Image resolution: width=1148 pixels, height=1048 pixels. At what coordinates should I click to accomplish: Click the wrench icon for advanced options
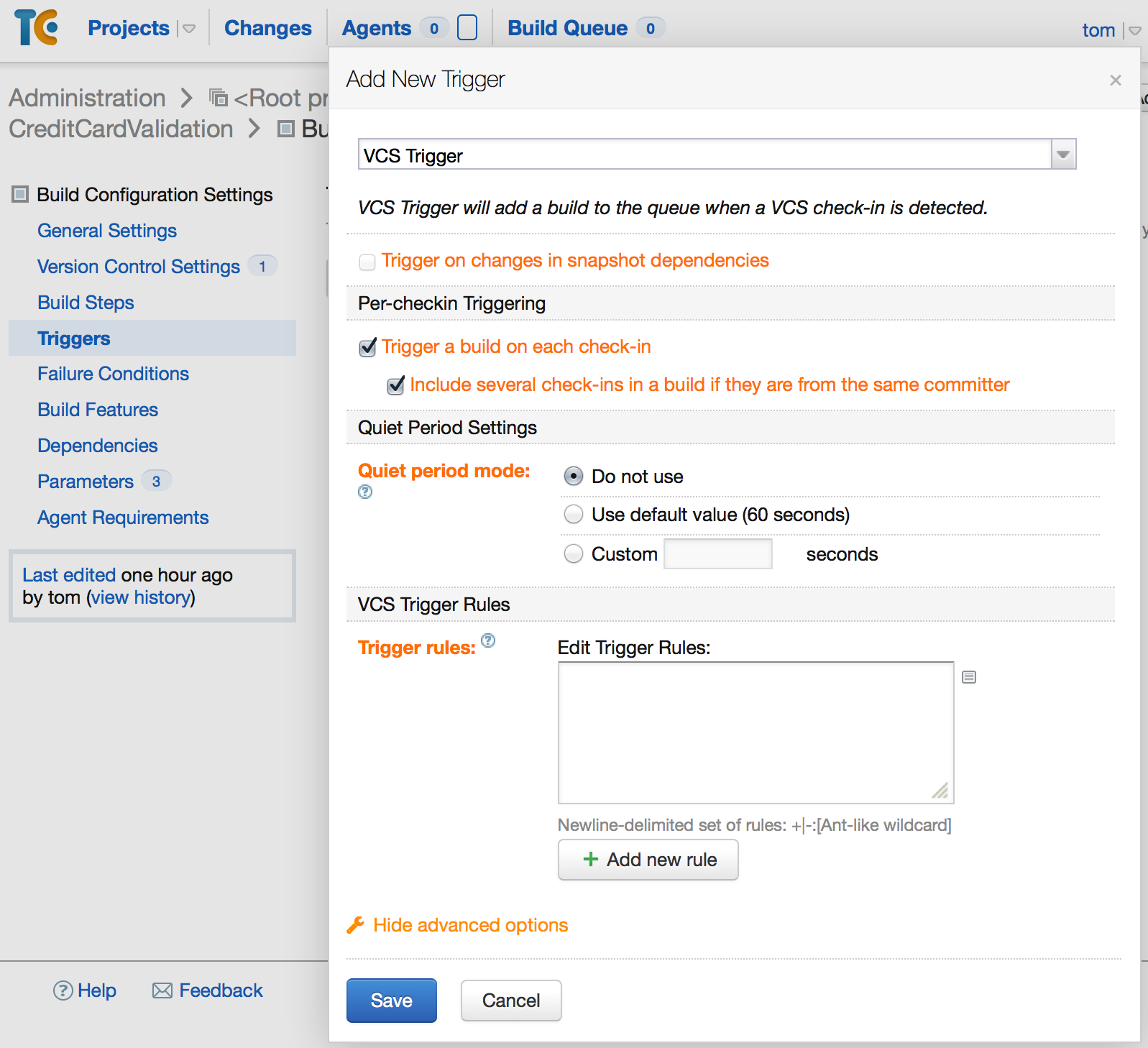[355, 925]
